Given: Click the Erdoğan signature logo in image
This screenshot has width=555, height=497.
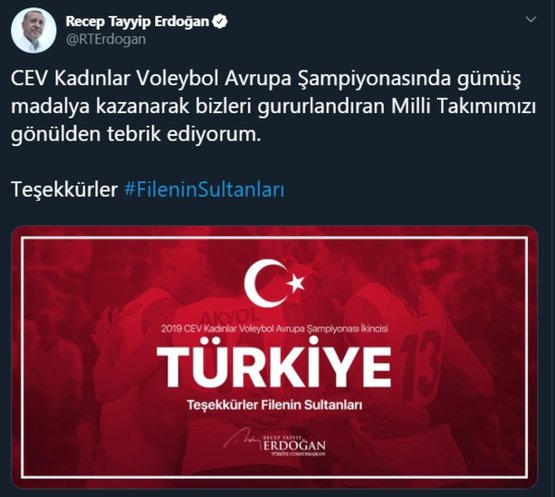Looking at the screenshot, I should pyautogui.click(x=275, y=442).
